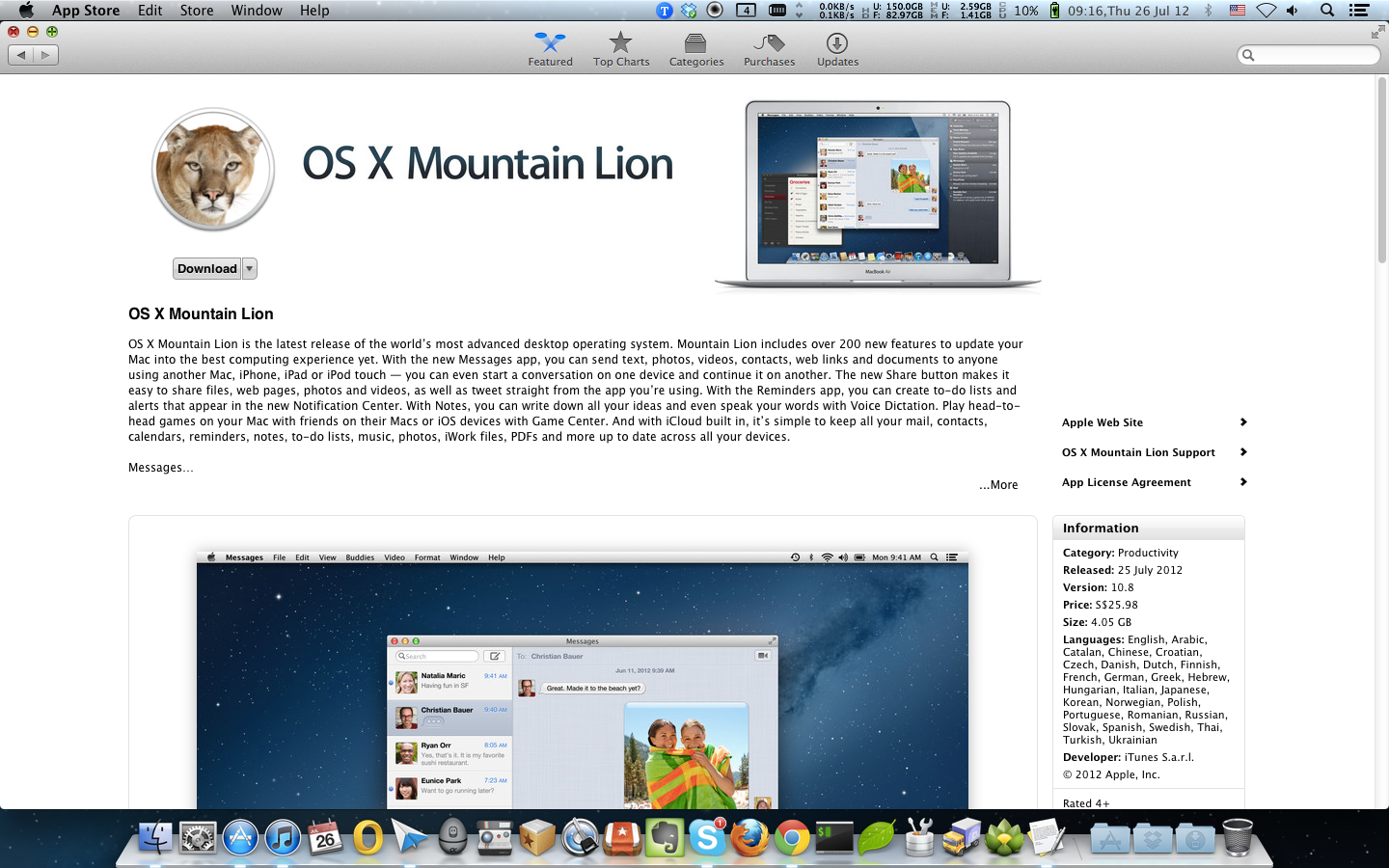Expand the description with ...More
The height and width of the screenshot is (868, 1389).
click(x=998, y=485)
